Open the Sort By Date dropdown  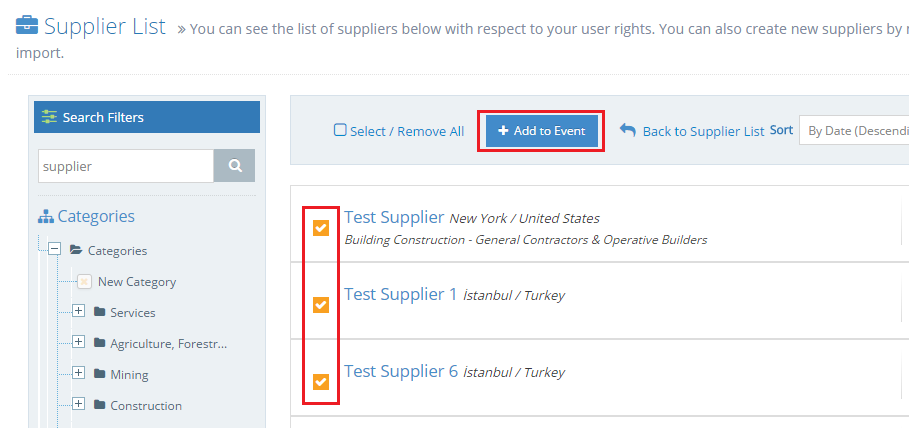[853, 130]
